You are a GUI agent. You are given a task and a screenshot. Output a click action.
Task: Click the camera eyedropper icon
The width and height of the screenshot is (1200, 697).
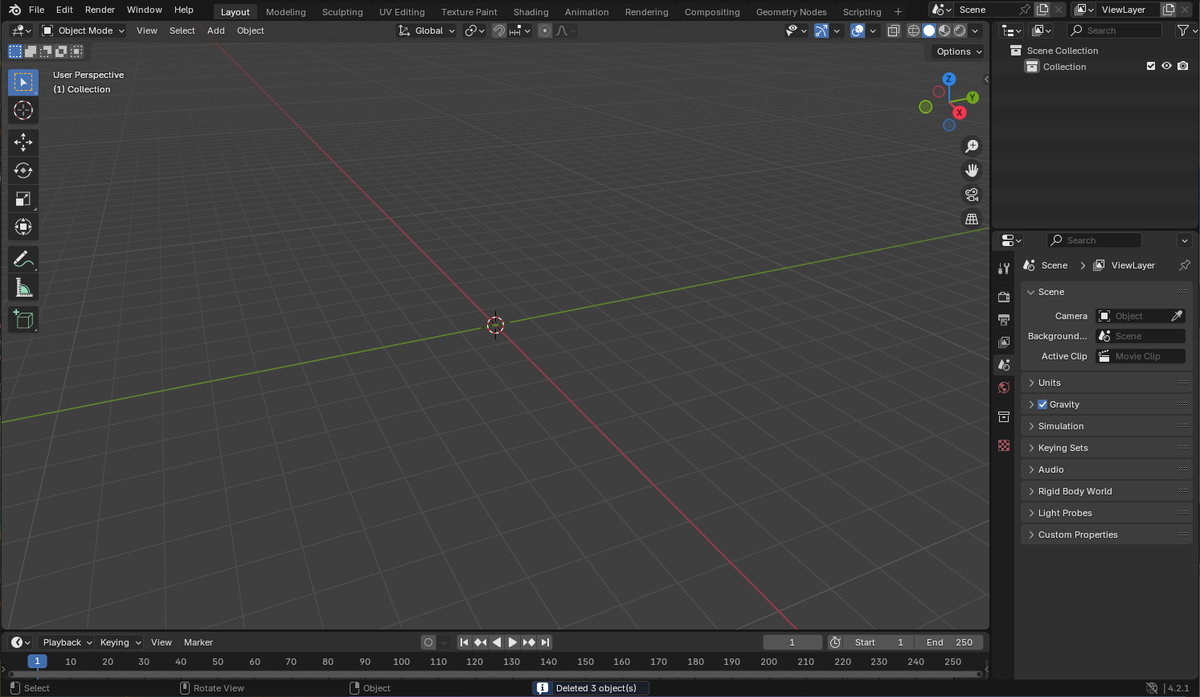point(1177,316)
